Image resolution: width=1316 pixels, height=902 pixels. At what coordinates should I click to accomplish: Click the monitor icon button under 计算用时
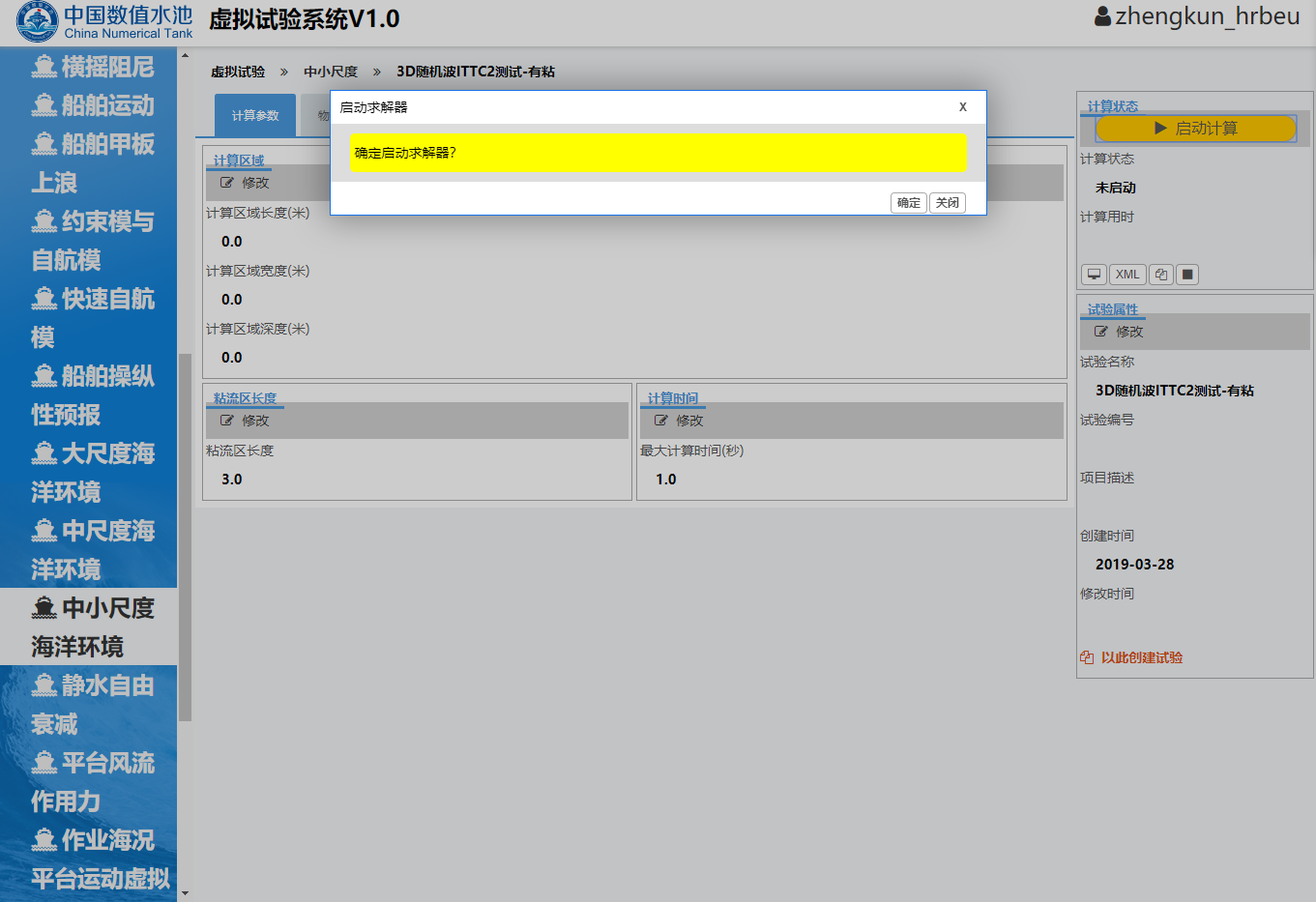(x=1094, y=275)
